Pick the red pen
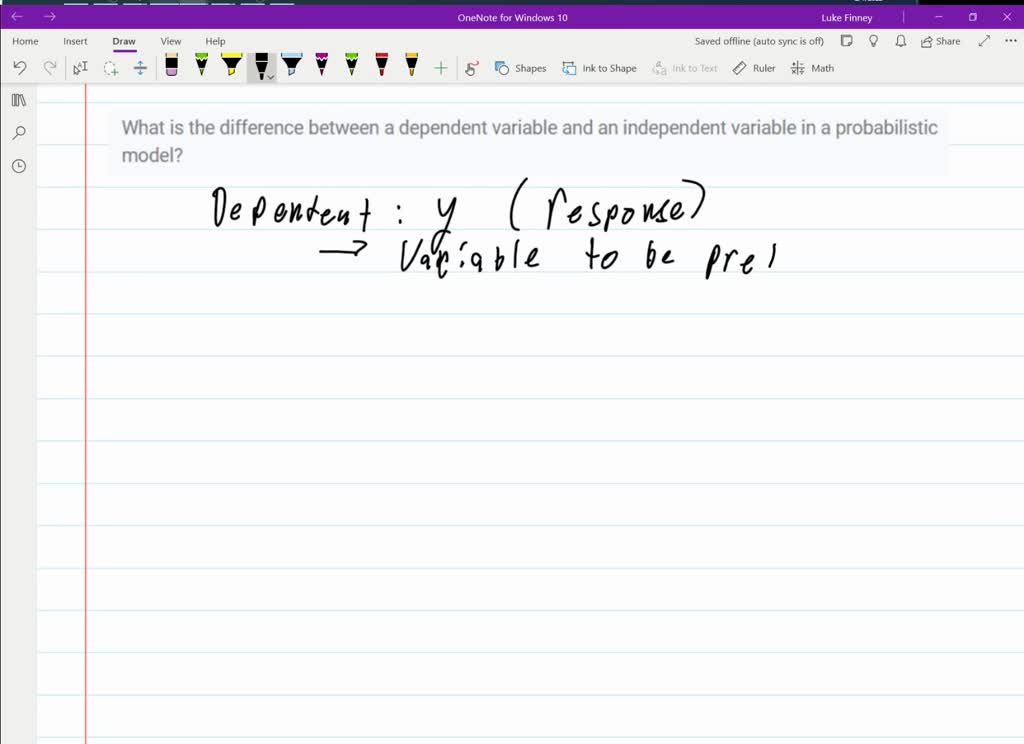The width and height of the screenshot is (1024, 744). pos(381,66)
